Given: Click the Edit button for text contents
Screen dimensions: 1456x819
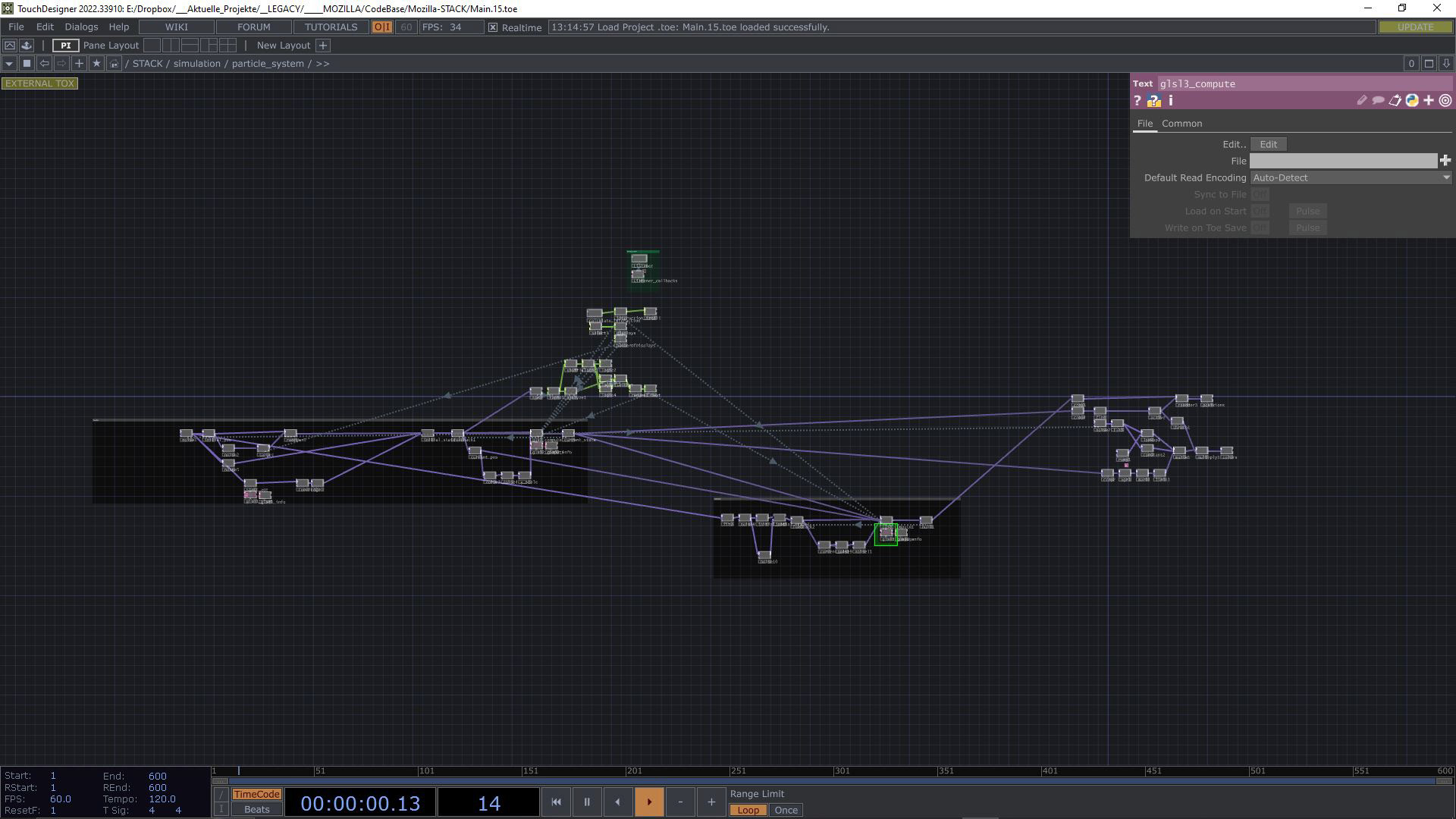Looking at the screenshot, I should tap(1268, 144).
